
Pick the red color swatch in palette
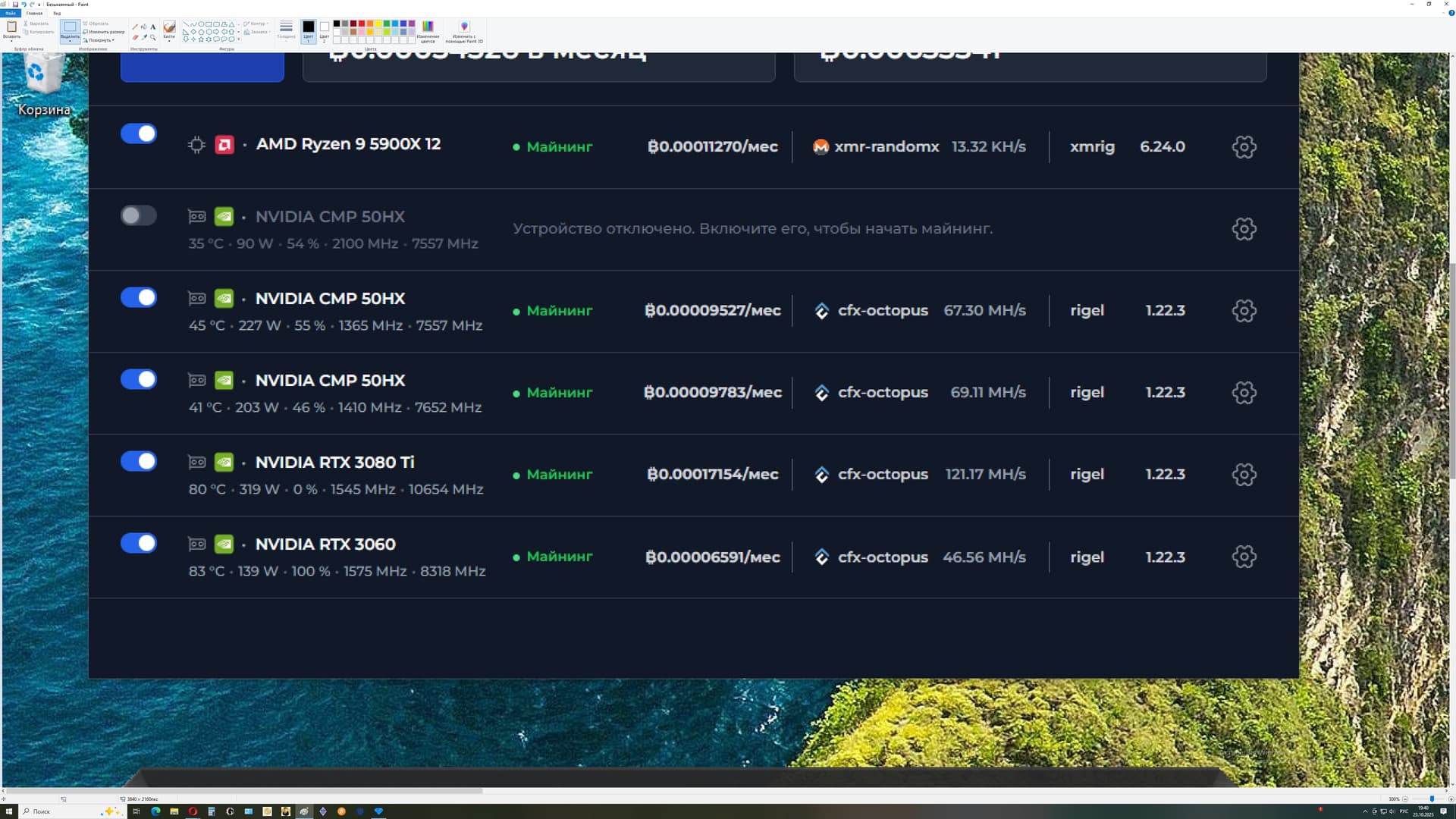(x=362, y=24)
